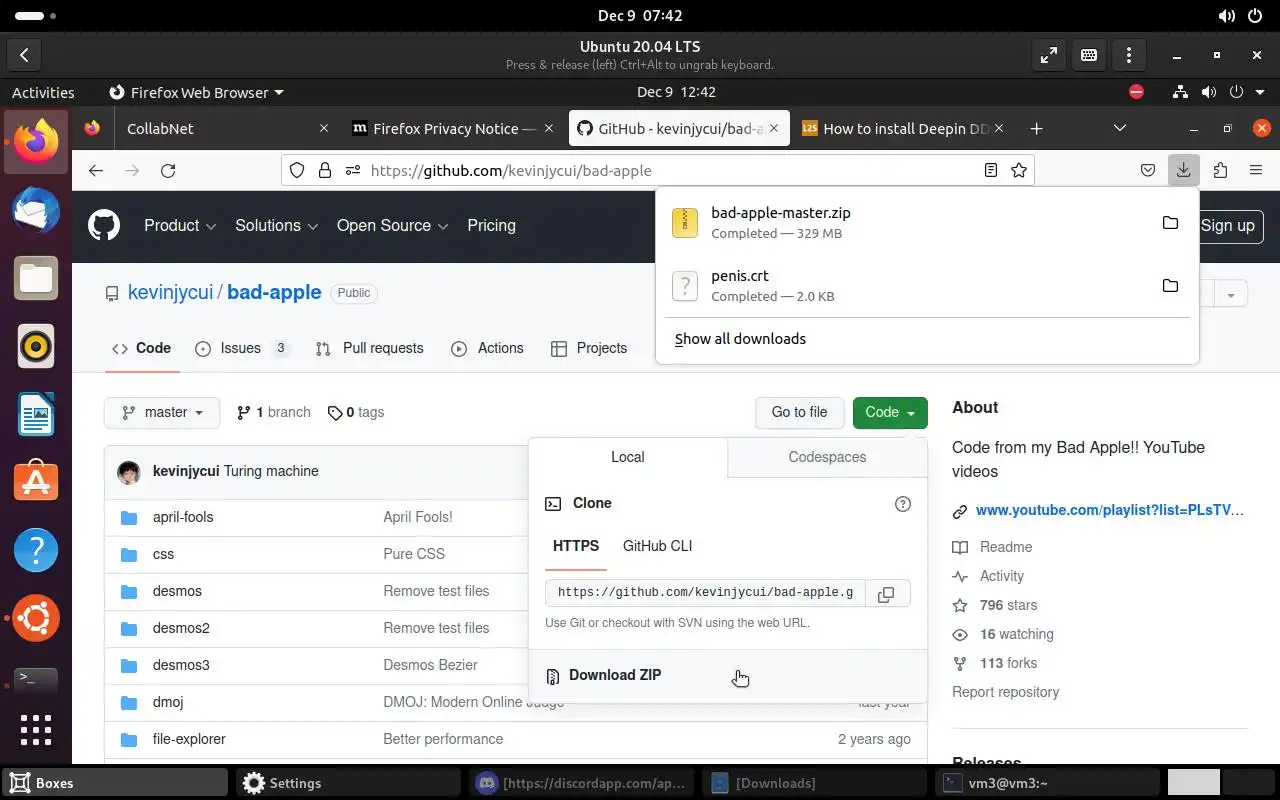Switch to CollabNet browser tab

(207, 128)
